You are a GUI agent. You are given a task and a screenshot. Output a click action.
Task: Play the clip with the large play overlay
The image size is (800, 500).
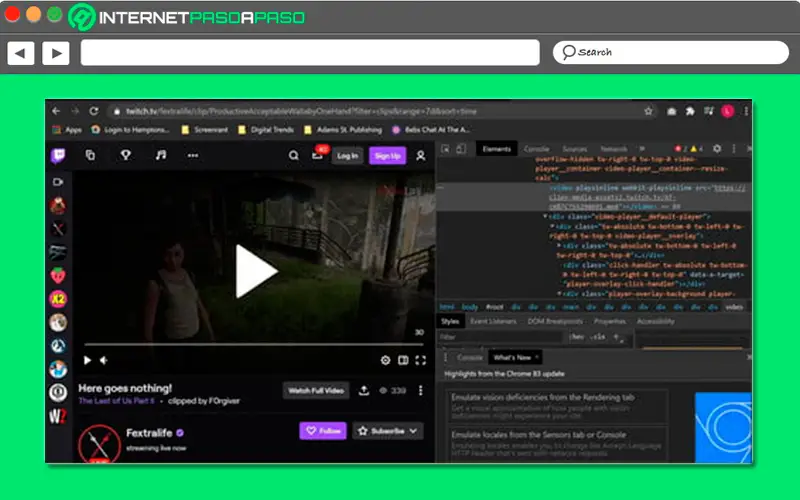pos(256,271)
